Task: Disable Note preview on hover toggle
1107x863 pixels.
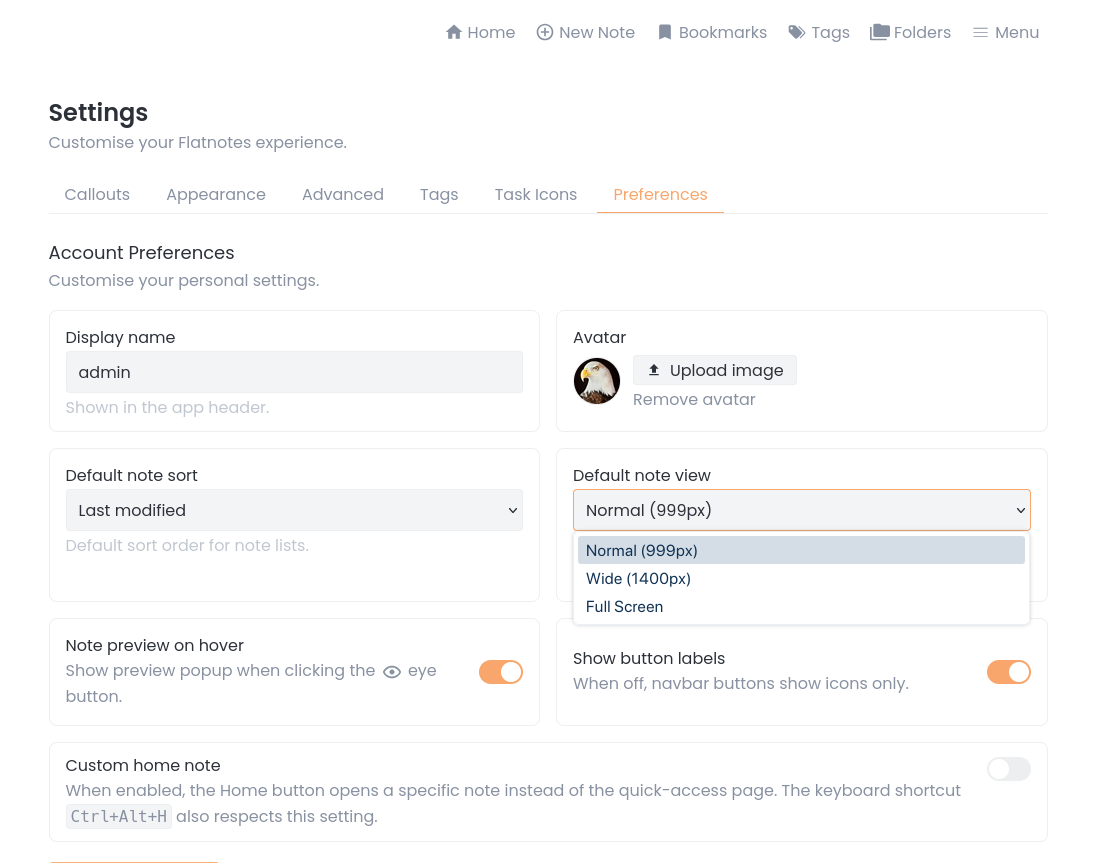Action: tap(501, 672)
